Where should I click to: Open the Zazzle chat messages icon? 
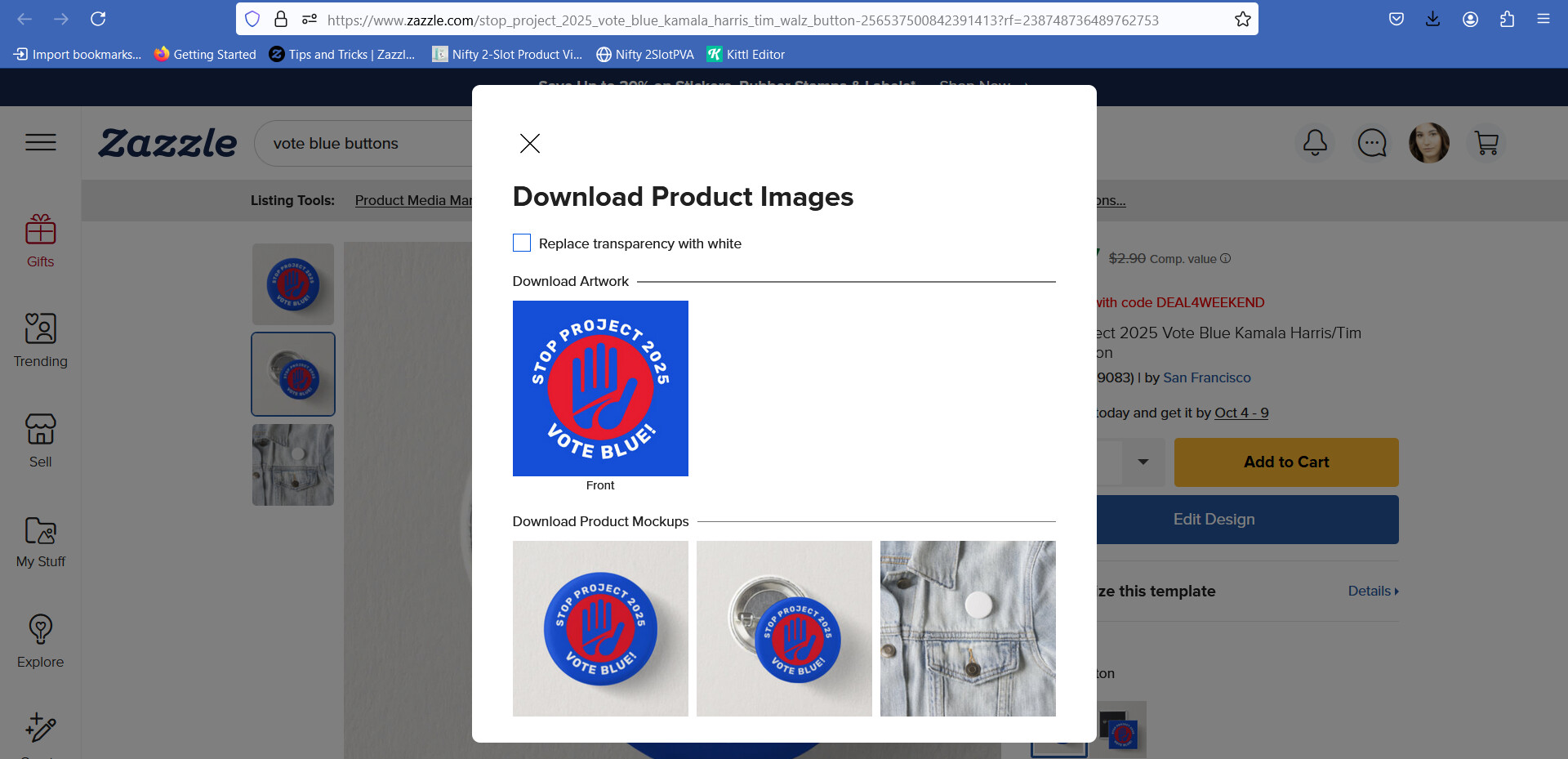(x=1372, y=143)
